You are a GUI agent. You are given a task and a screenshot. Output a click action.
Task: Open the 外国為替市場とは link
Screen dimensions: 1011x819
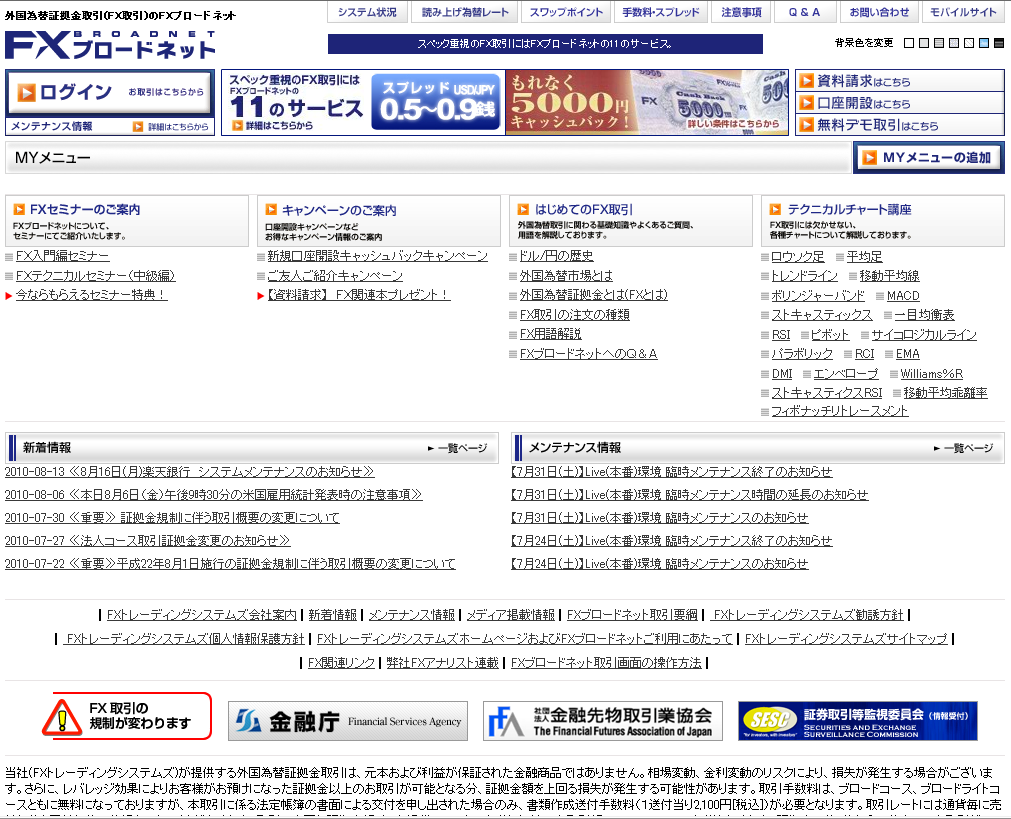(x=566, y=276)
